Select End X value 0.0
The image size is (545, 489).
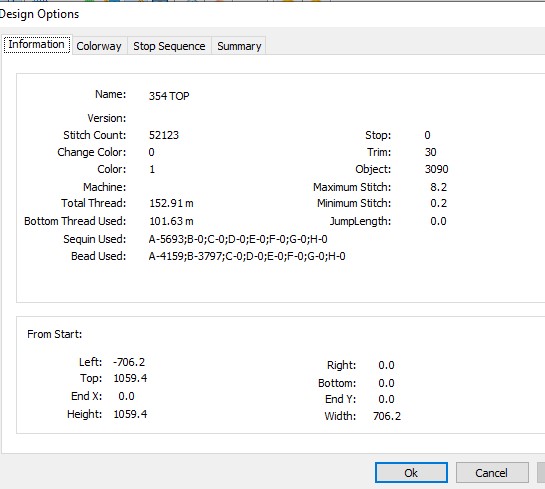click(126, 396)
